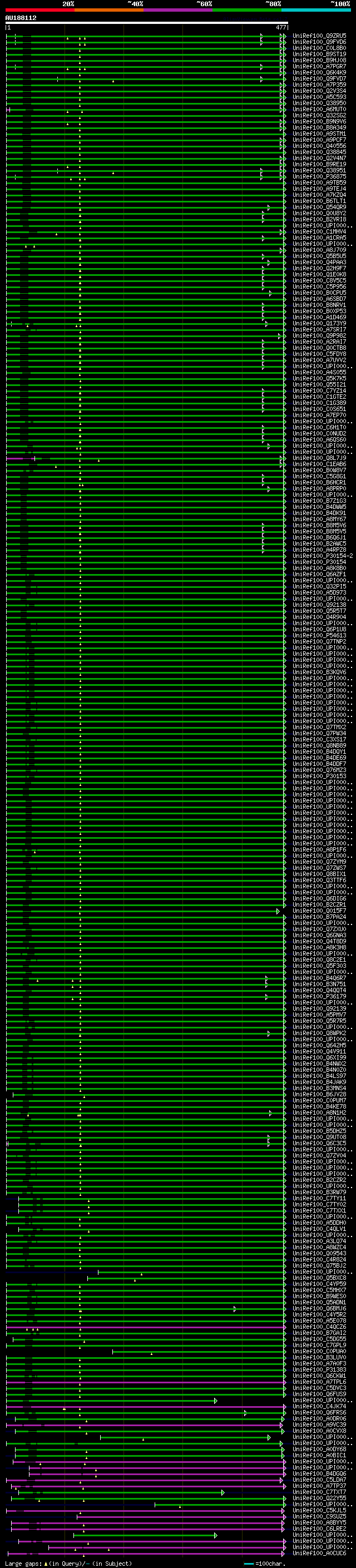Screen dimensions: 356x1568
Task: Open UniRef100_Q38950 entry
Action: pos(319,103)
